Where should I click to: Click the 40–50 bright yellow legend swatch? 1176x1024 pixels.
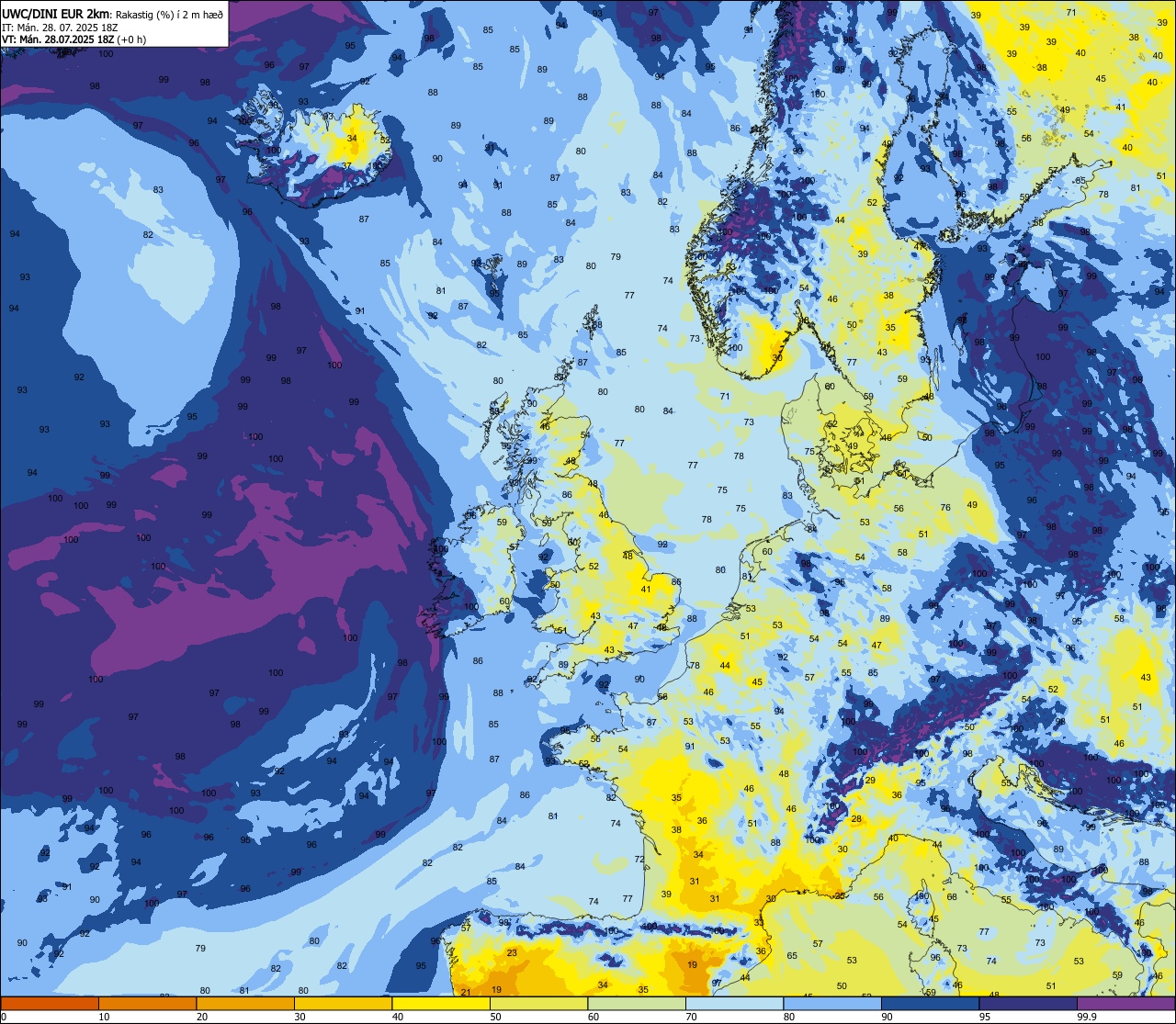point(441,1003)
